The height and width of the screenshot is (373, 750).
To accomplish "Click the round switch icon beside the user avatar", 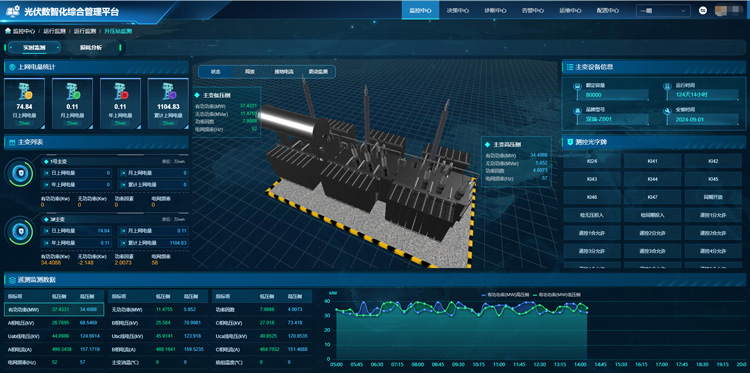I will pyautogui.click(x=703, y=11).
